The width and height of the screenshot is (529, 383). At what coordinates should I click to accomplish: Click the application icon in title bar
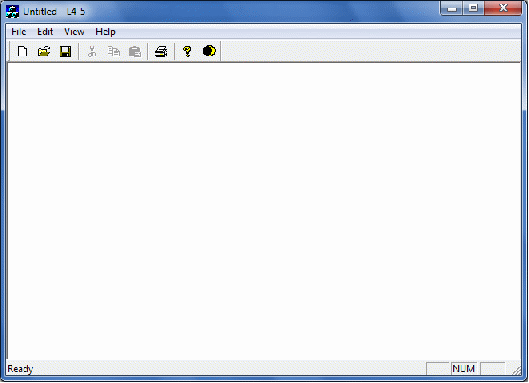pyautogui.click(x=12, y=11)
